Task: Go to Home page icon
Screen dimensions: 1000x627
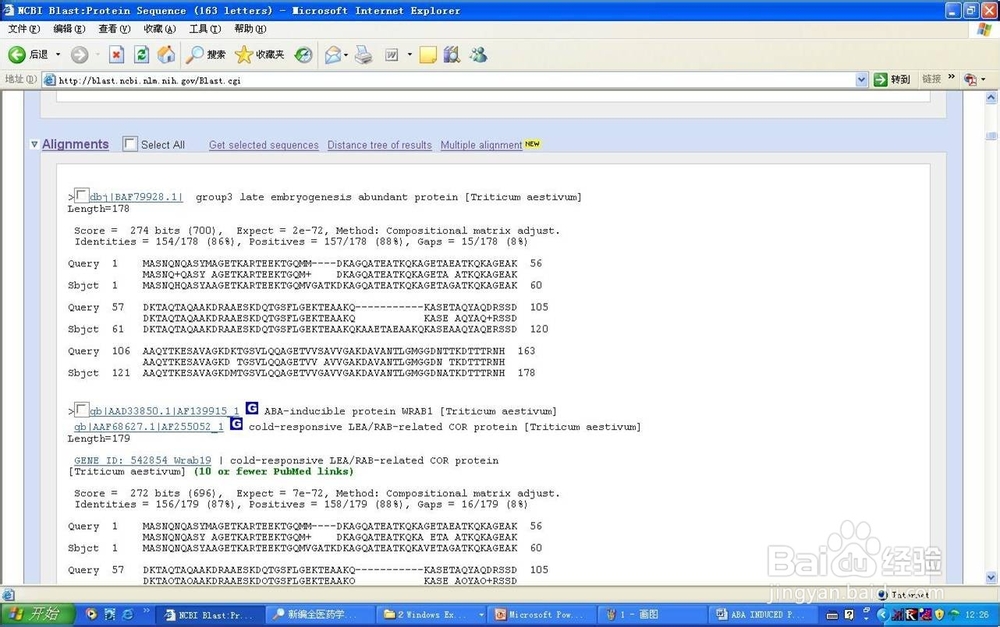Action: pos(166,55)
